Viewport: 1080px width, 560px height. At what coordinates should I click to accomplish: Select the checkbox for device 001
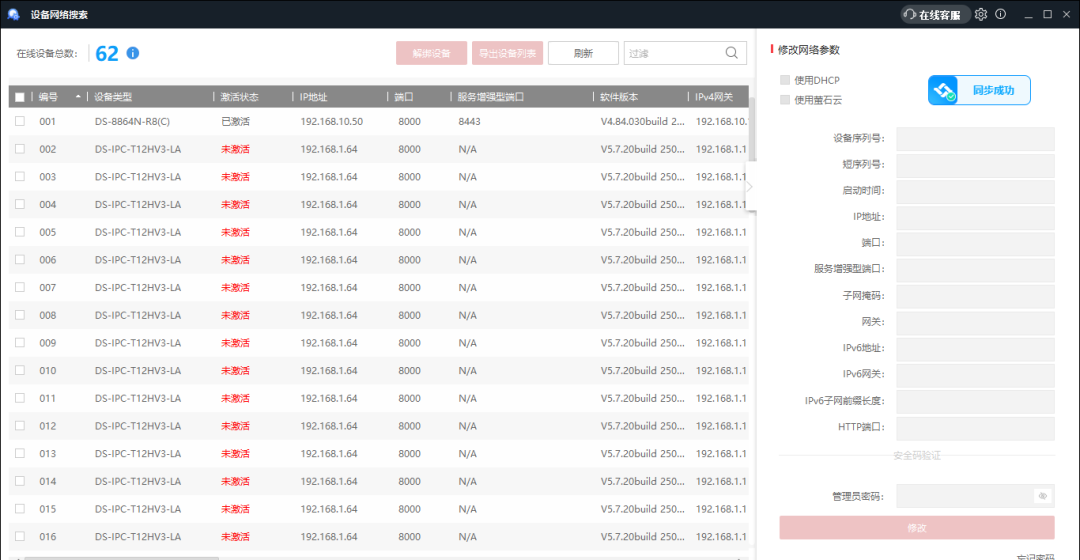19,121
